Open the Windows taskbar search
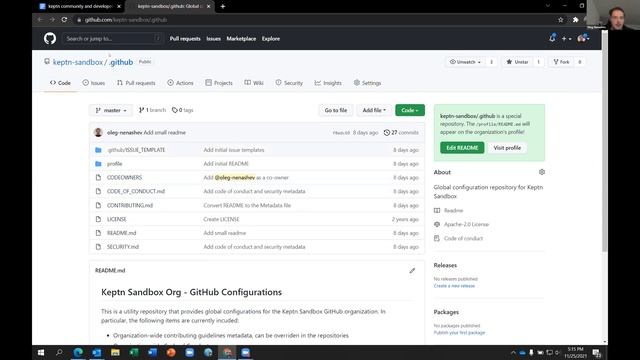This screenshot has width=640, height=360. (x=59, y=353)
